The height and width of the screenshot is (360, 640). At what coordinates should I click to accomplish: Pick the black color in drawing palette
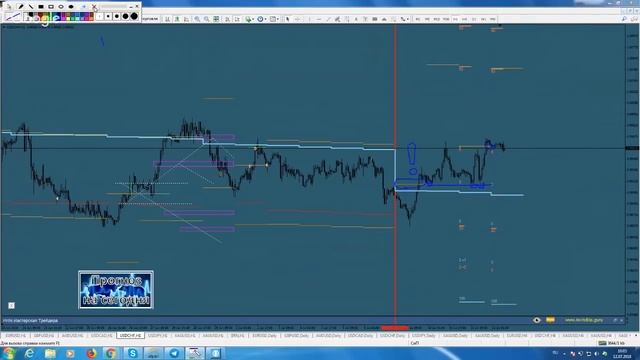pyautogui.click(x=31, y=14)
